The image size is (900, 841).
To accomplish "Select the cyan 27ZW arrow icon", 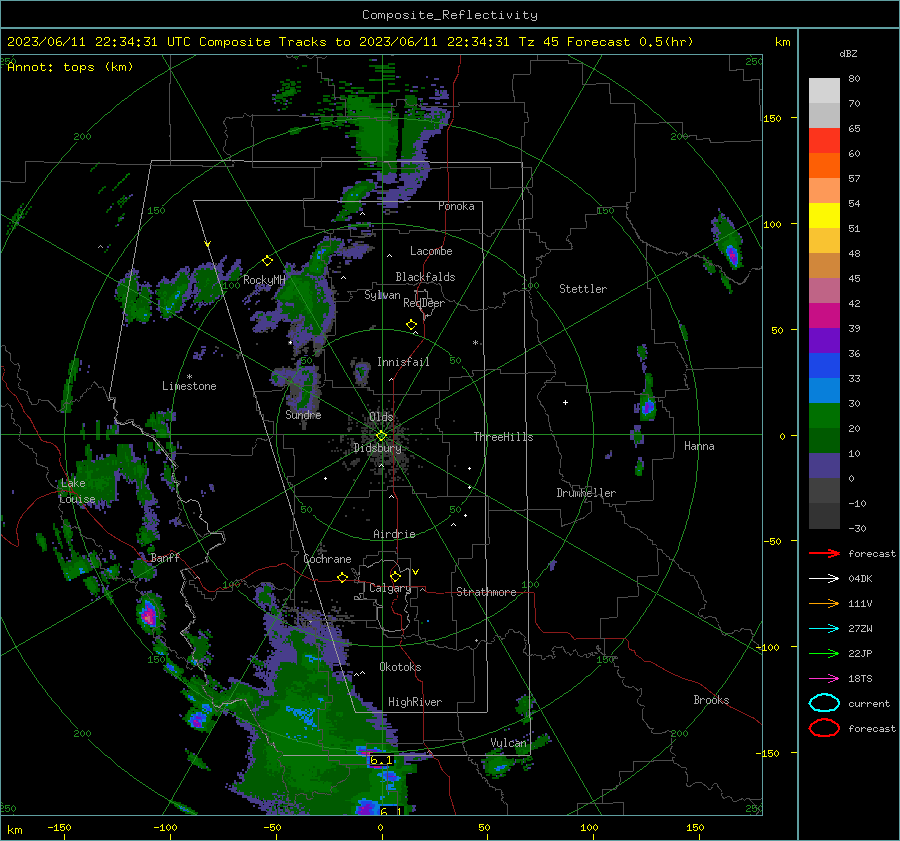I will 824,629.
